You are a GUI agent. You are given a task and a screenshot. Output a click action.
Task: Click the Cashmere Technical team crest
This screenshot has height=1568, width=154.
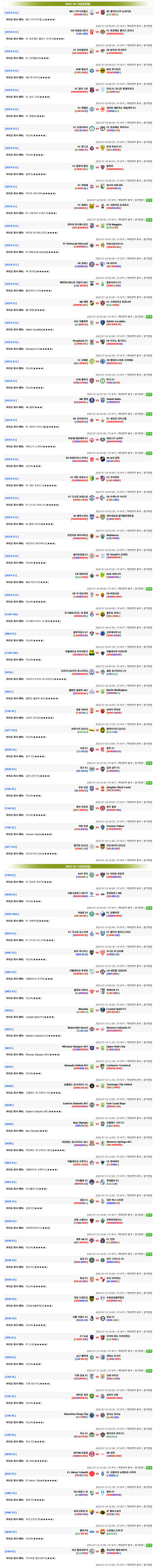(103, 1066)
